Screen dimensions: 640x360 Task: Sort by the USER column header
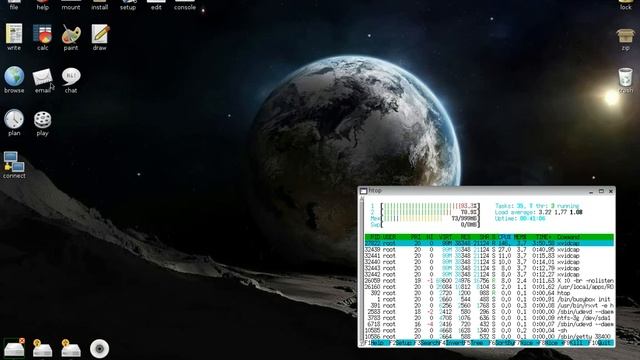pos(389,237)
